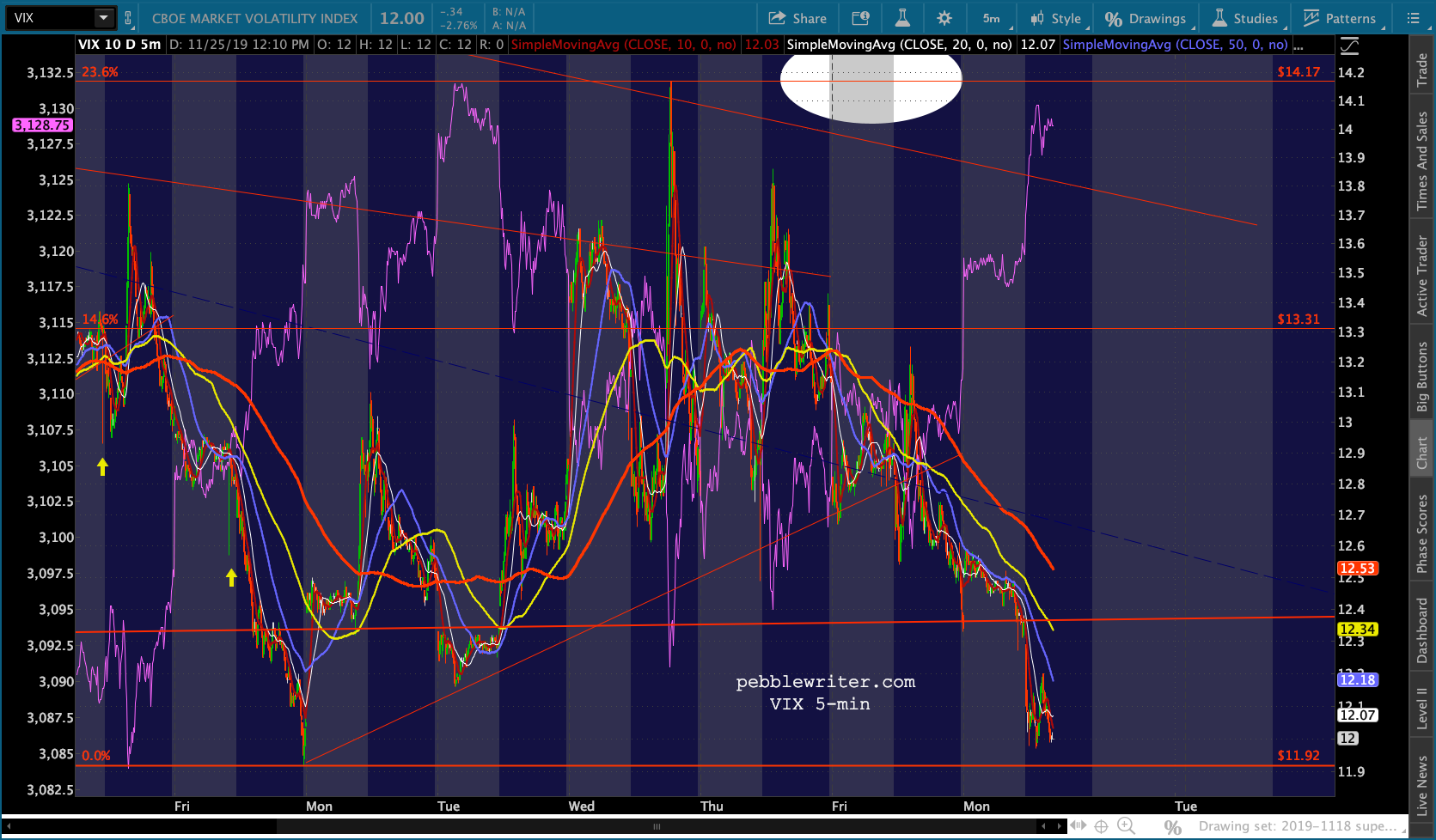1436x840 pixels.
Task: Click the percent icon in the bottom bar
Action: click(1172, 826)
